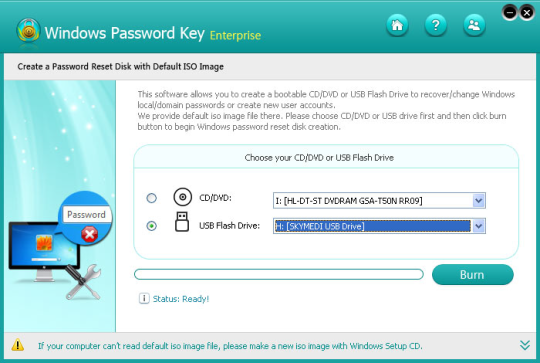Open the user account icon

[x=474, y=25]
